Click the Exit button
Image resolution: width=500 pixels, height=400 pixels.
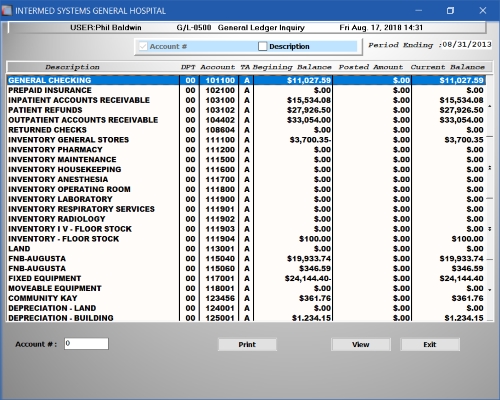tap(430, 344)
